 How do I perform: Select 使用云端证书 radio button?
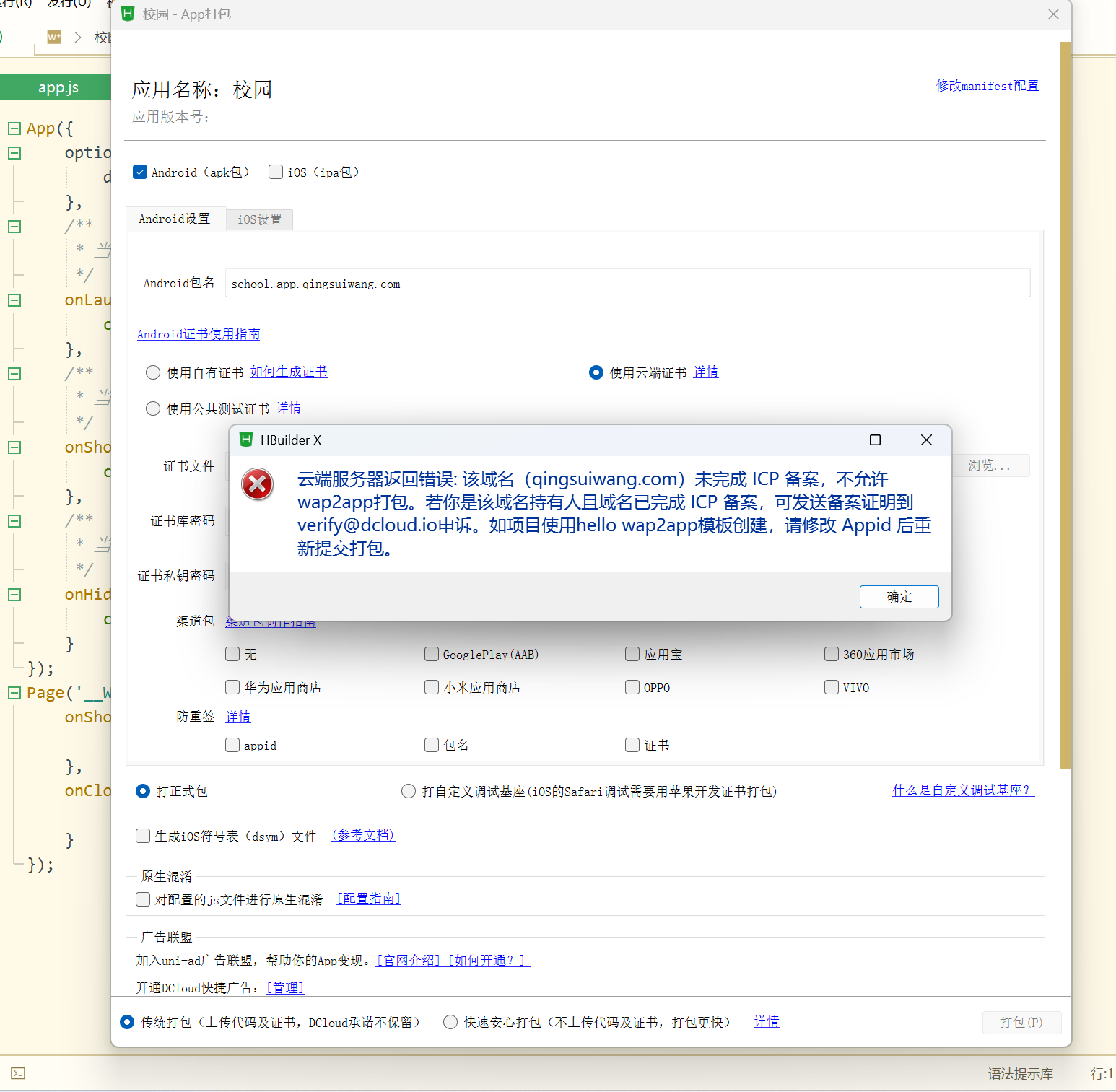(596, 372)
